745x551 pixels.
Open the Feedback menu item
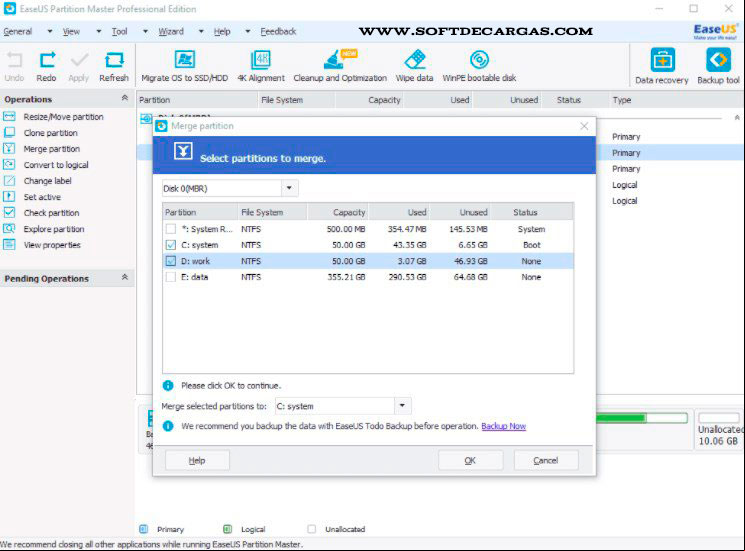tap(278, 31)
